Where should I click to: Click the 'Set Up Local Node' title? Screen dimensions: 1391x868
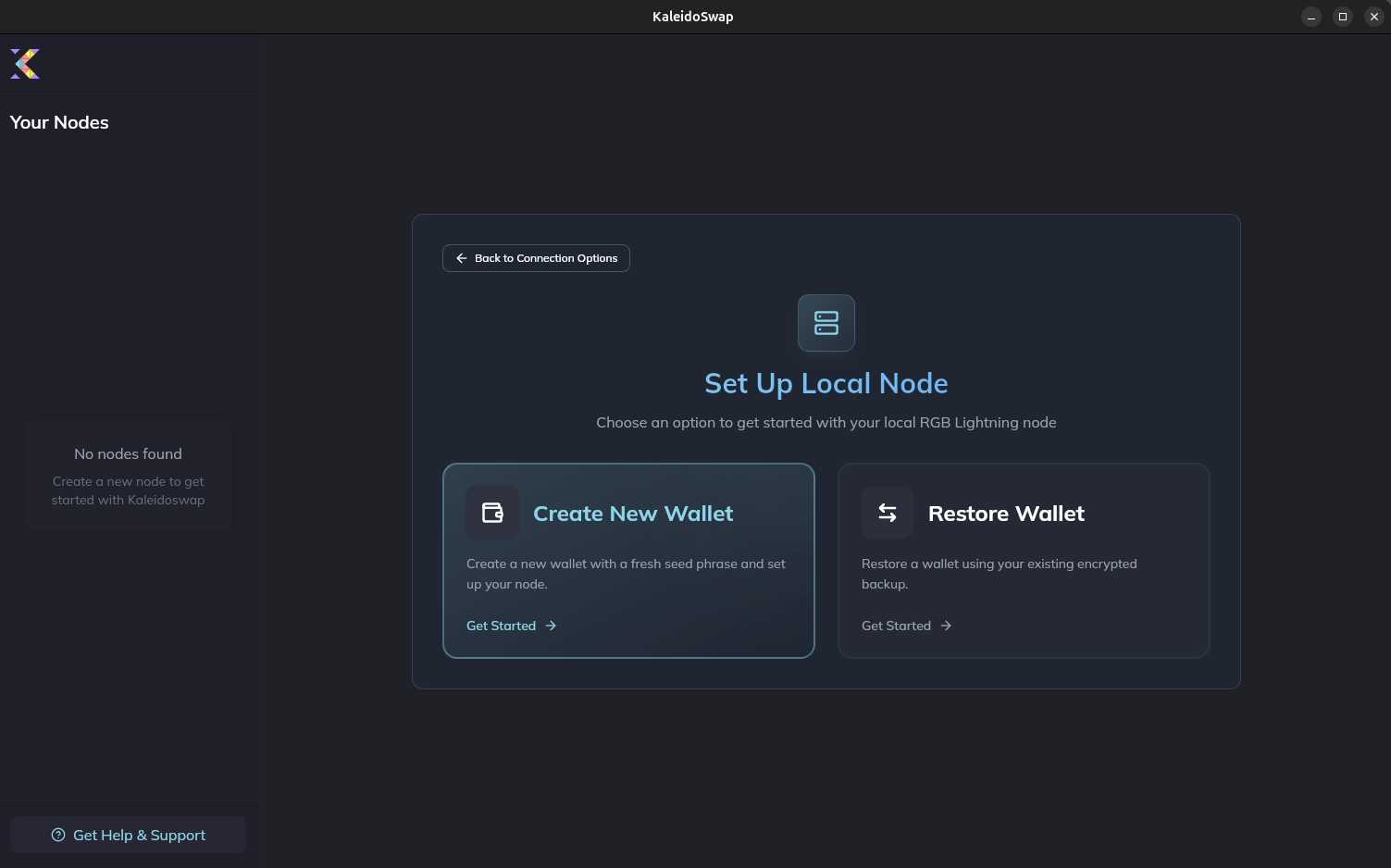pos(826,383)
